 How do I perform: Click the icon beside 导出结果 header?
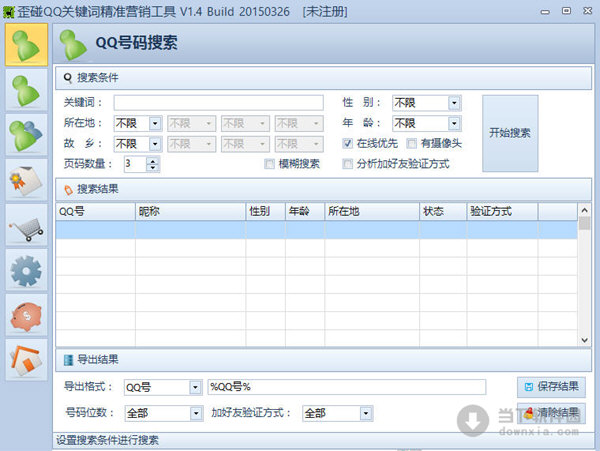68,360
